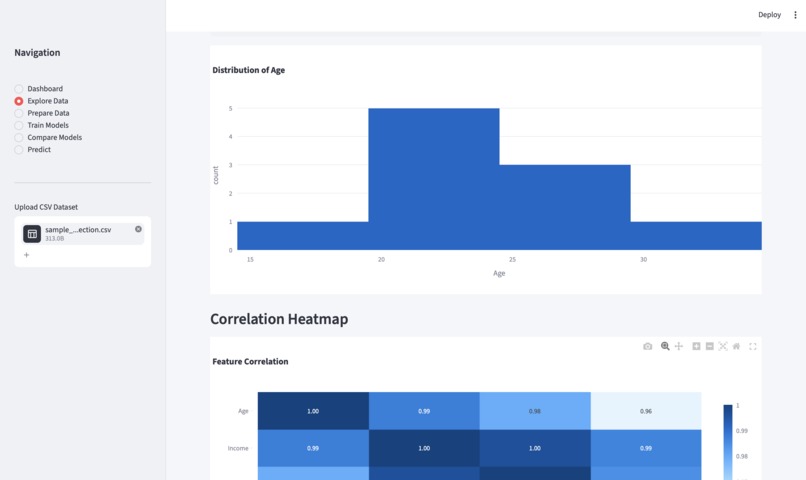Click the Distribution of Age chart title
The image size is (806, 480).
248,70
